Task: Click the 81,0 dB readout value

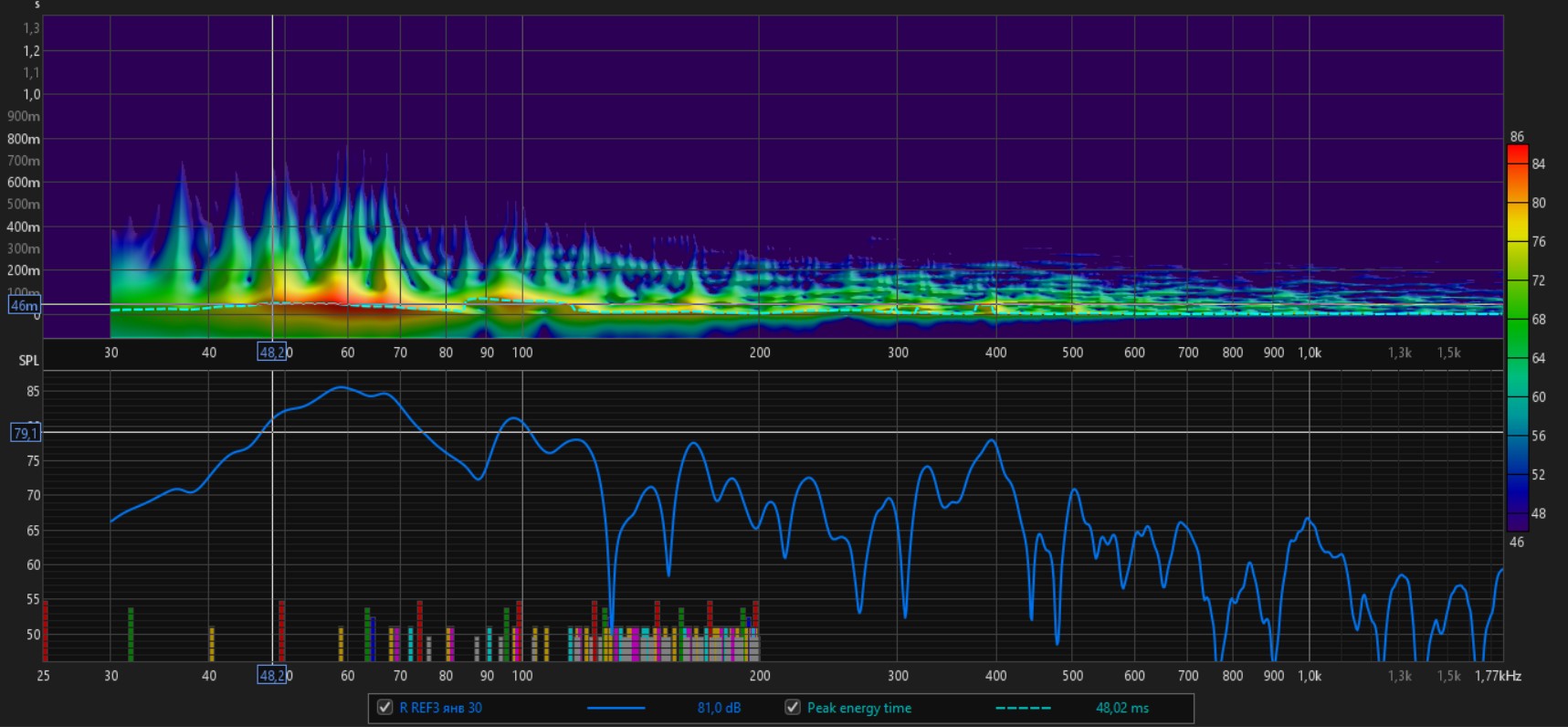Action: 719,708
